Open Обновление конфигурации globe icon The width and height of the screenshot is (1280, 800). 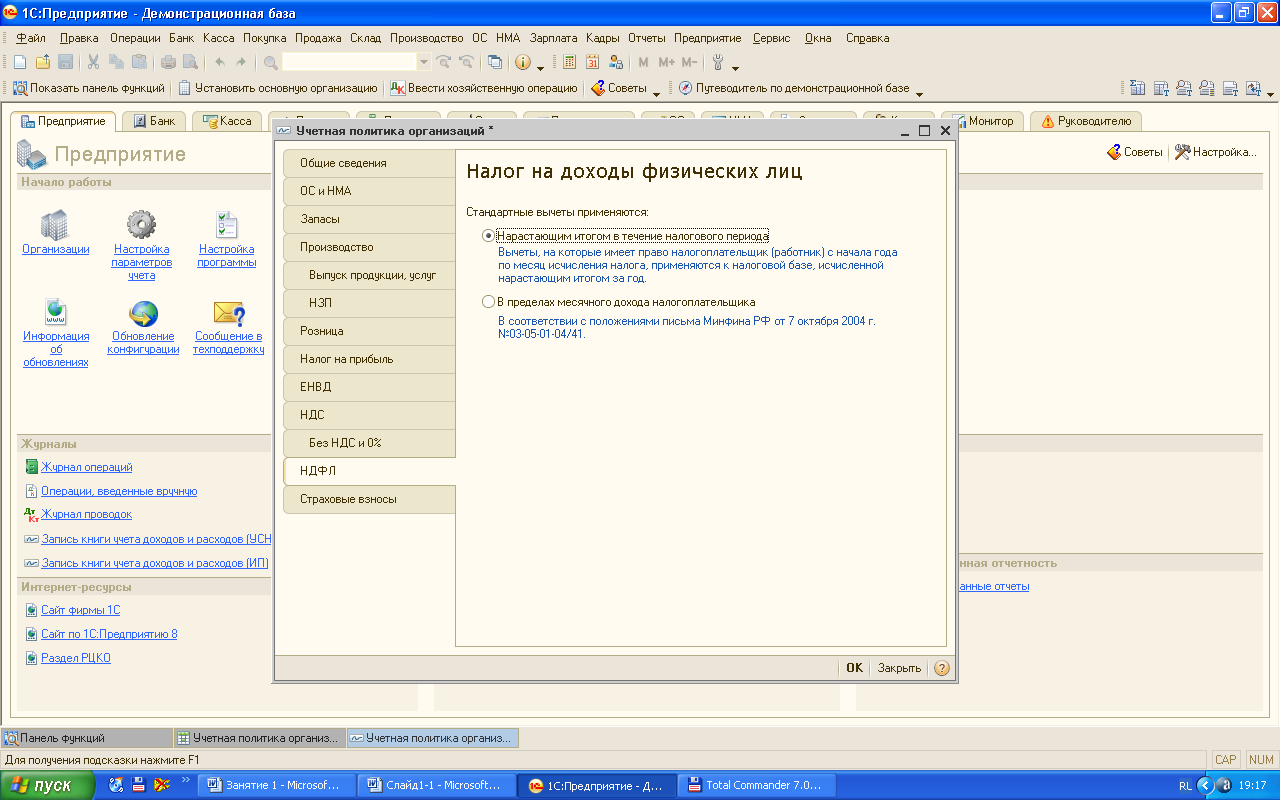pyautogui.click(x=143, y=313)
